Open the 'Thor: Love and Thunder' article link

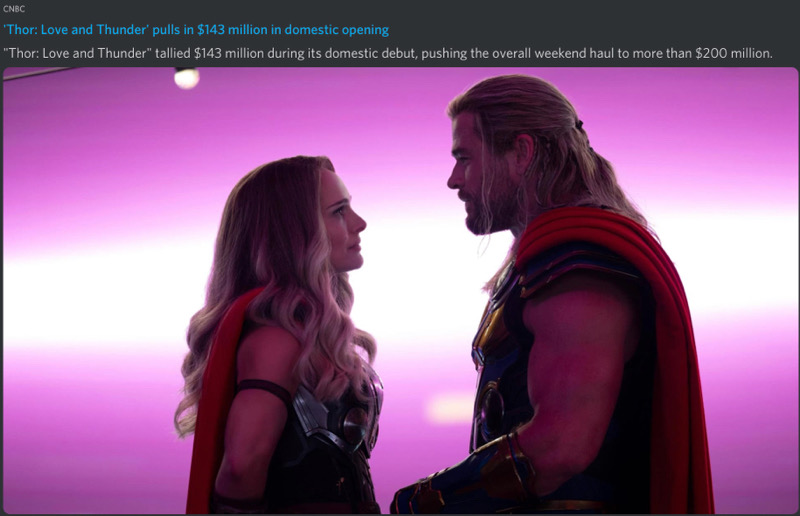pyautogui.click(x=196, y=30)
